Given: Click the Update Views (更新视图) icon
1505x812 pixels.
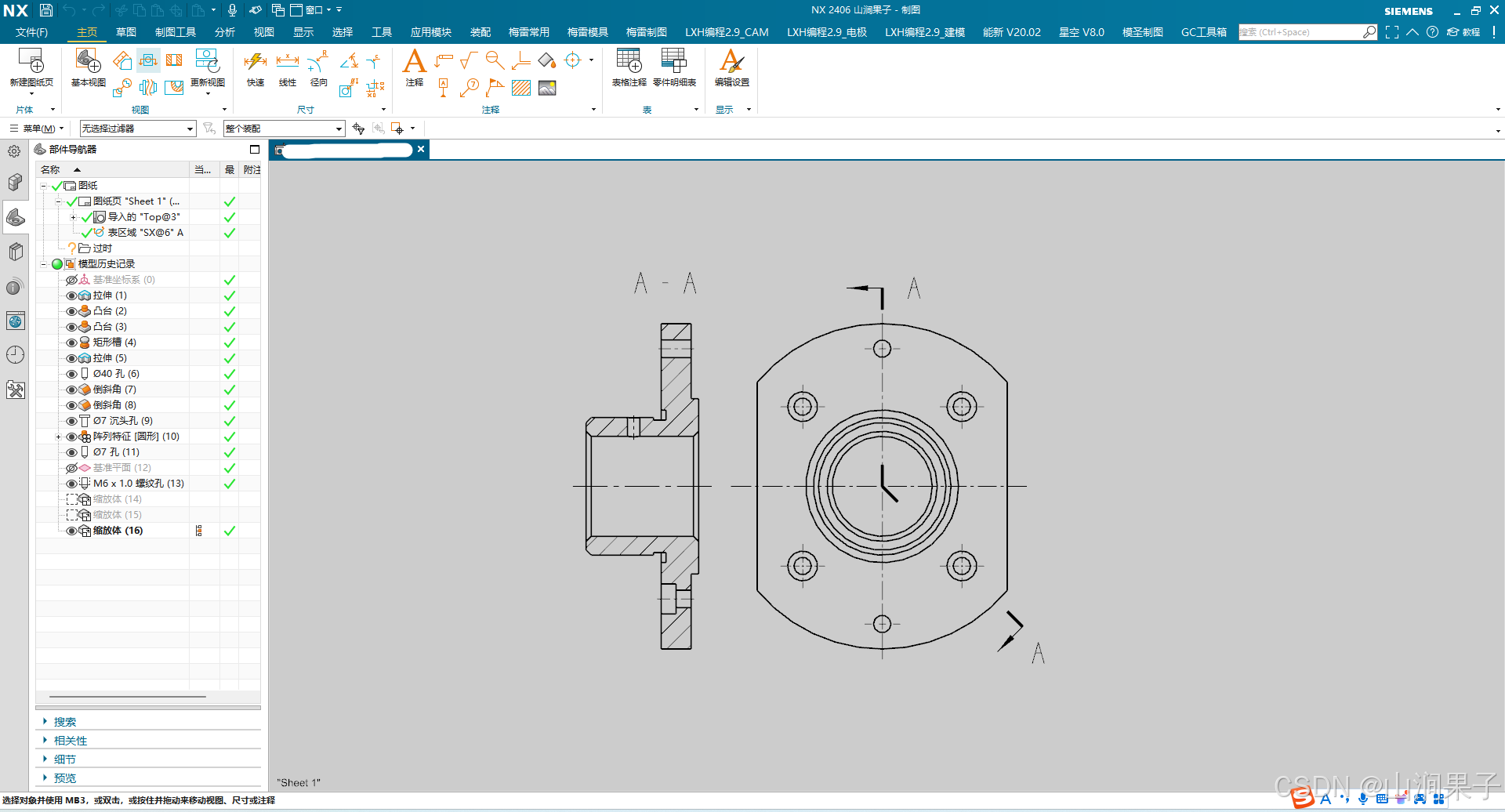Looking at the screenshot, I should click(x=207, y=61).
